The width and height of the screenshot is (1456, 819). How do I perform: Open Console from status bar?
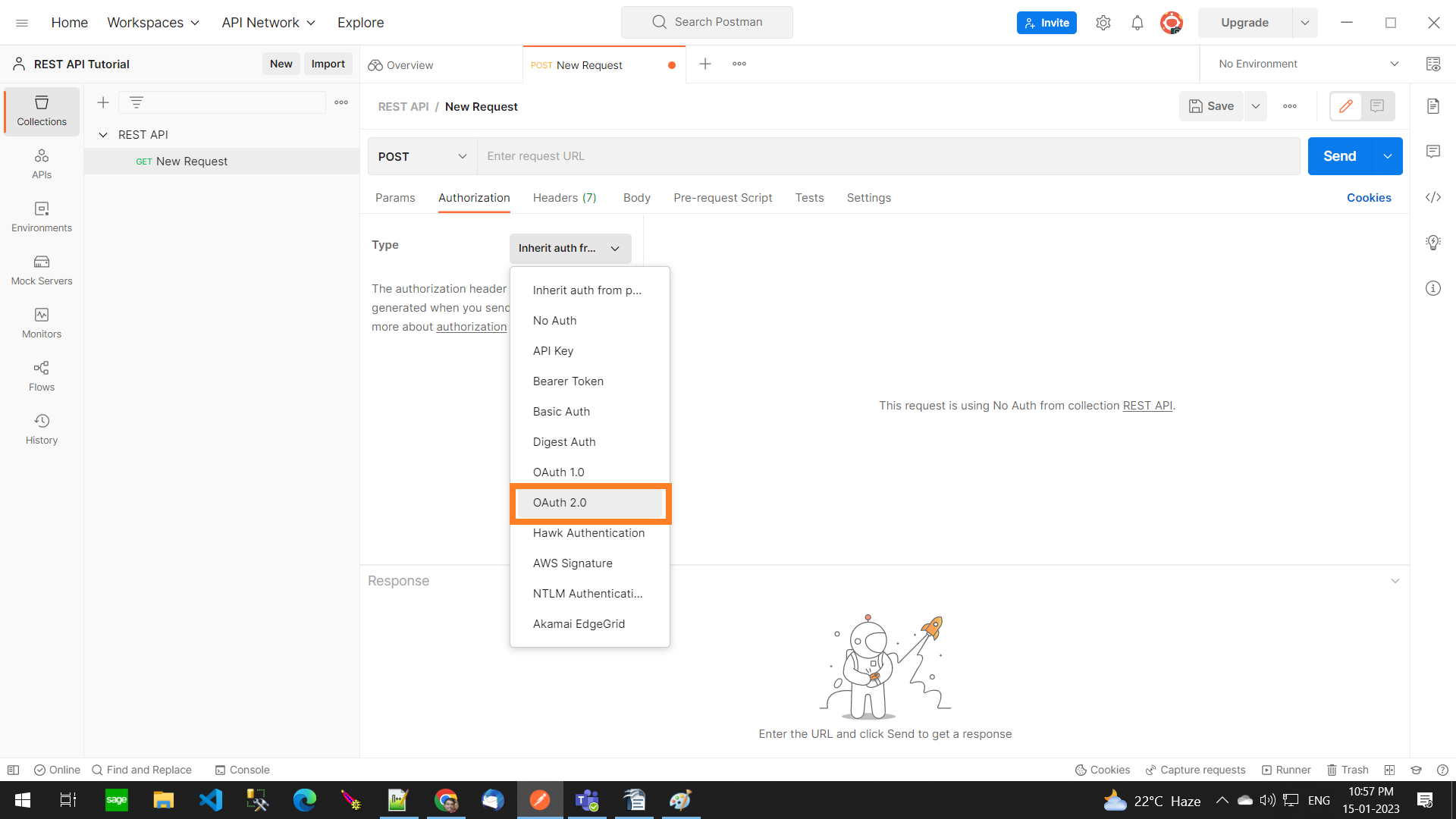tap(242, 770)
